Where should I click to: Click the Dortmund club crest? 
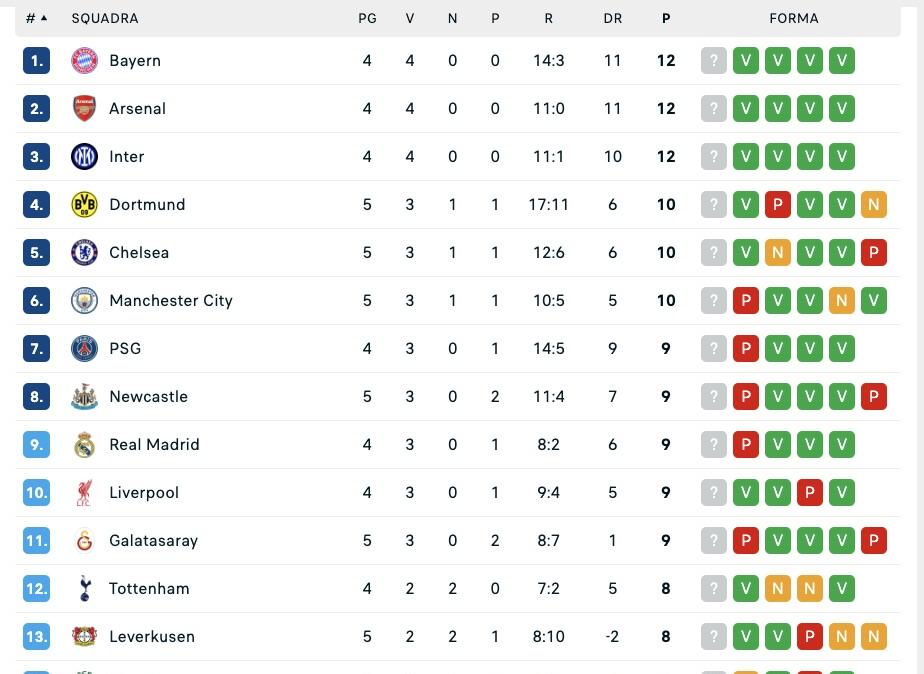pyautogui.click(x=85, y=204)
